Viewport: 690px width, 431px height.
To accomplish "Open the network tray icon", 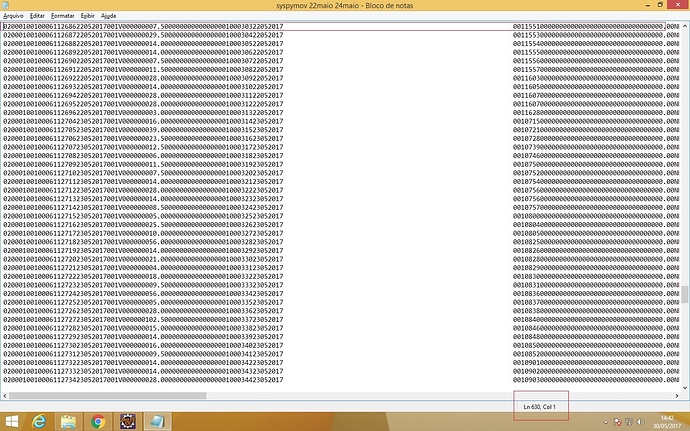I will coord(629,422).
